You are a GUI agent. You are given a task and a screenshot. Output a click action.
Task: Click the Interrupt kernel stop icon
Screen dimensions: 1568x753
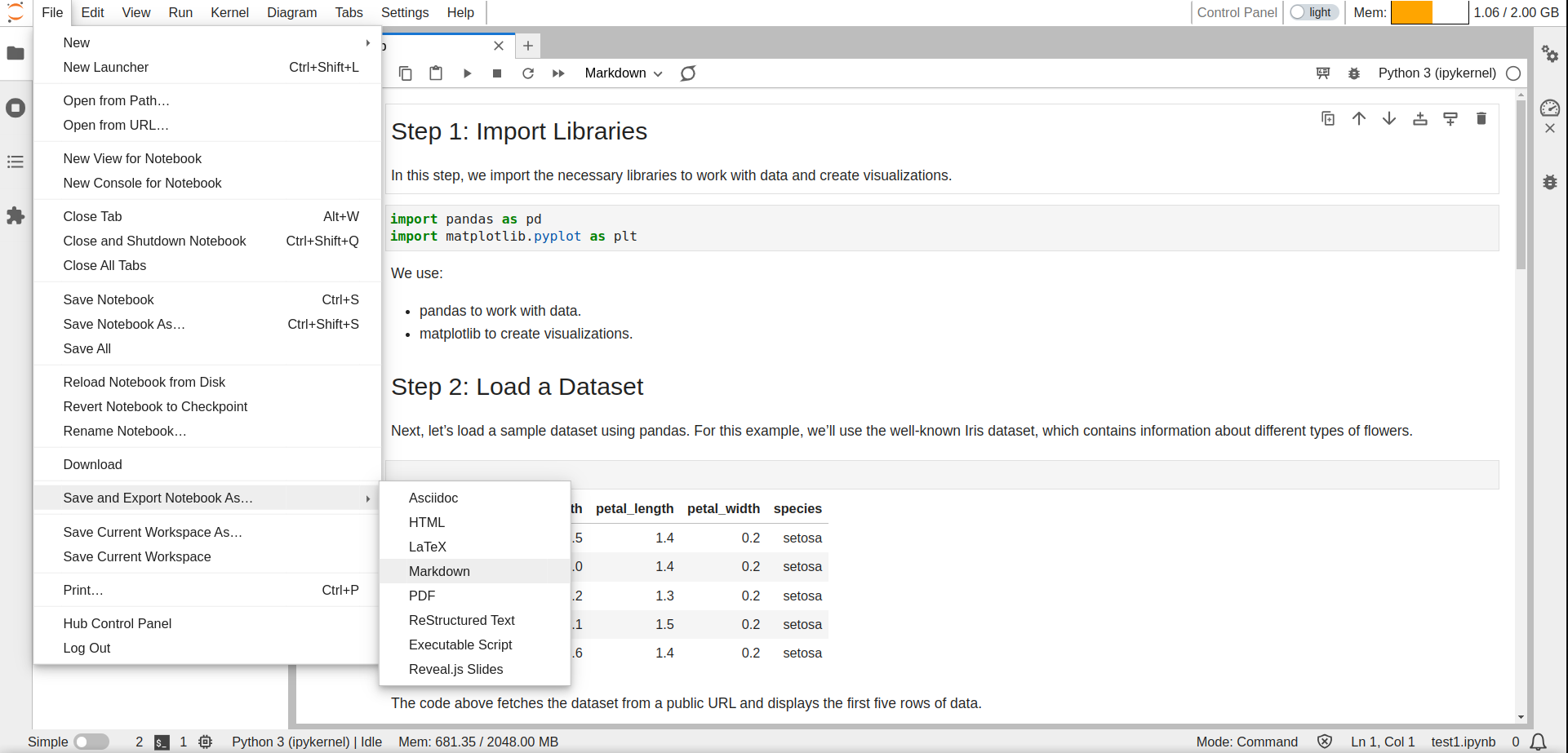(x=497, y=73)
